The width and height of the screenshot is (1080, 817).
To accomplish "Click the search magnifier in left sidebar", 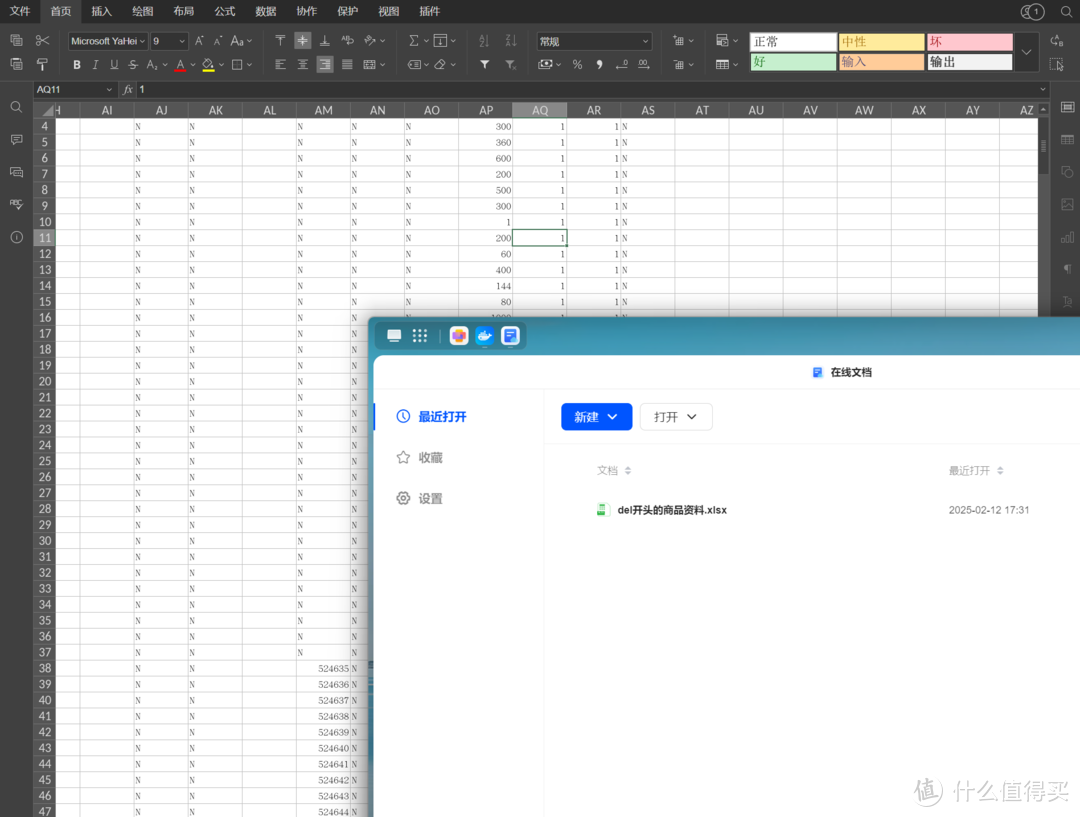I will [x=16, y=107].
